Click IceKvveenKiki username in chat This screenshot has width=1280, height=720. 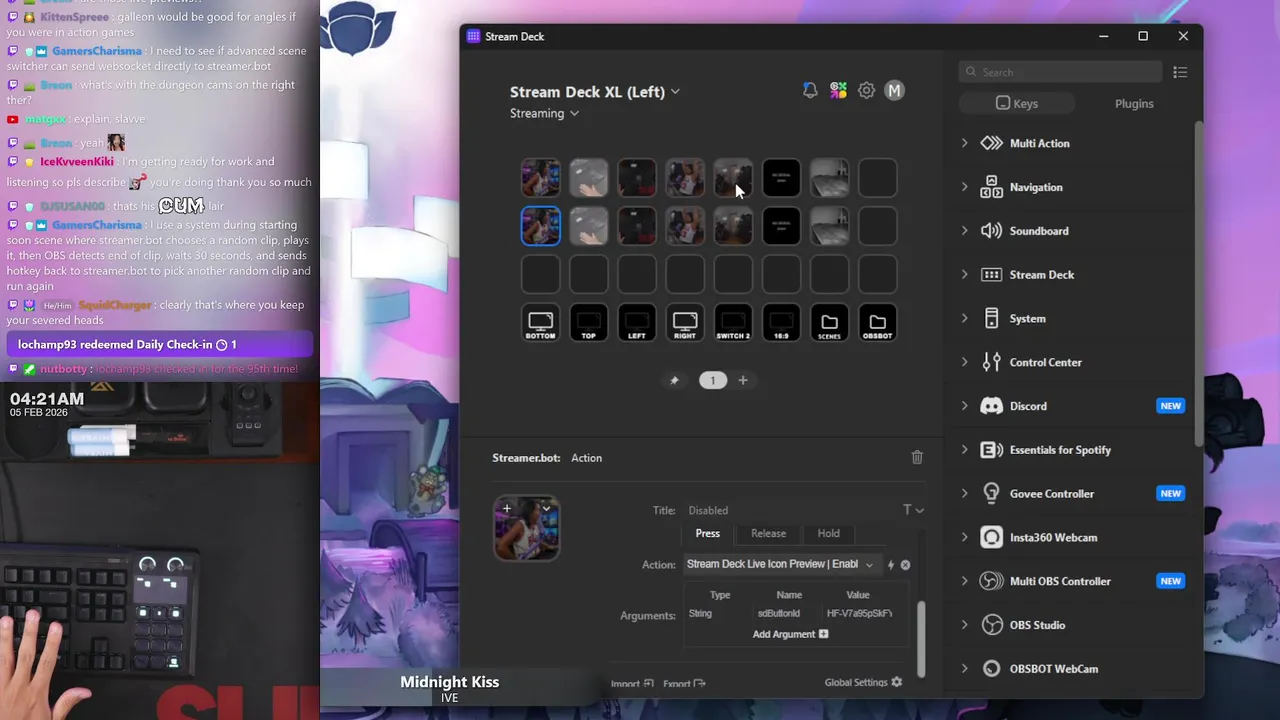pyautogui.click(x=77, y=161)
